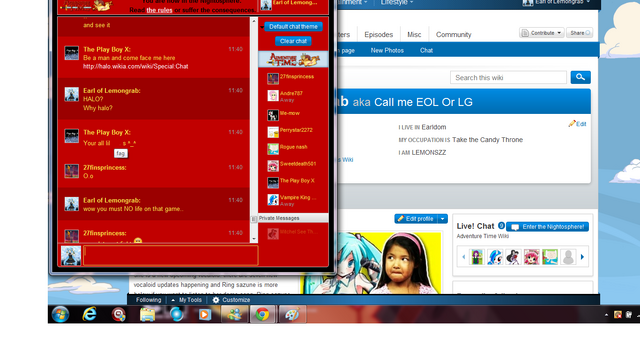
Task: Click Perrystar2272 avatar in user list
Action: [x=273, y=132]
